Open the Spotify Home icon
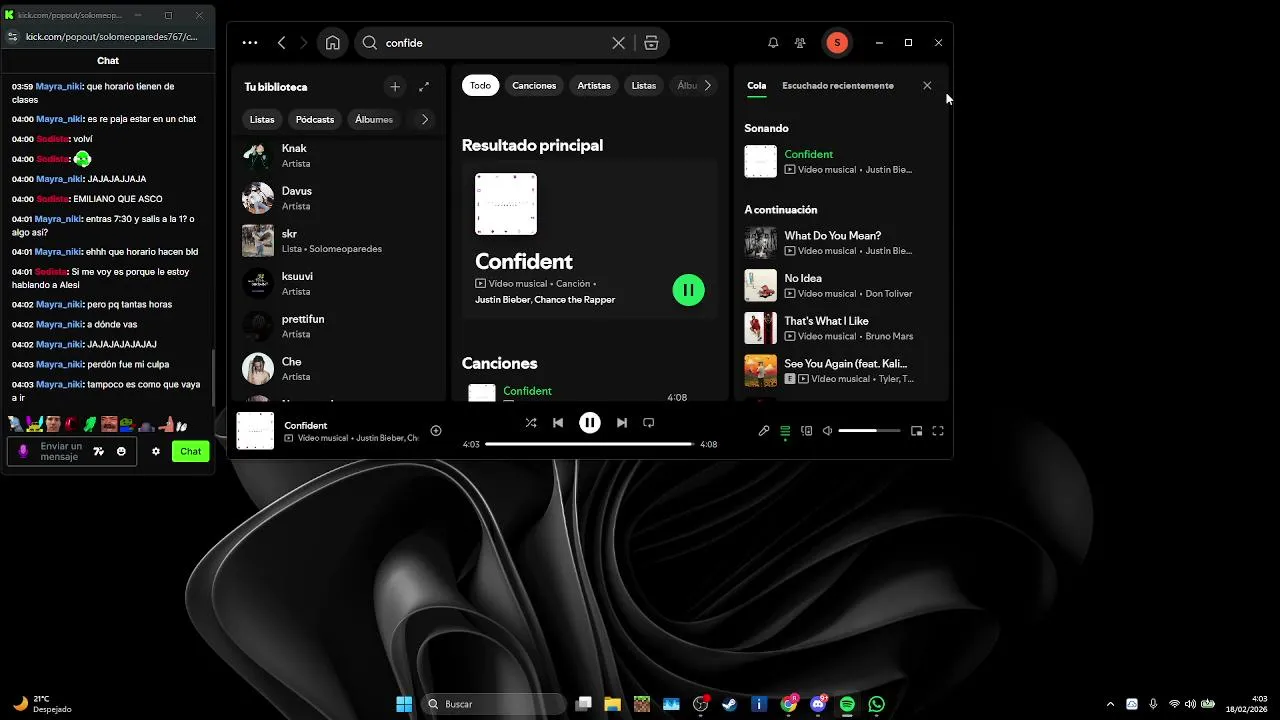 (x=332, y=43)
